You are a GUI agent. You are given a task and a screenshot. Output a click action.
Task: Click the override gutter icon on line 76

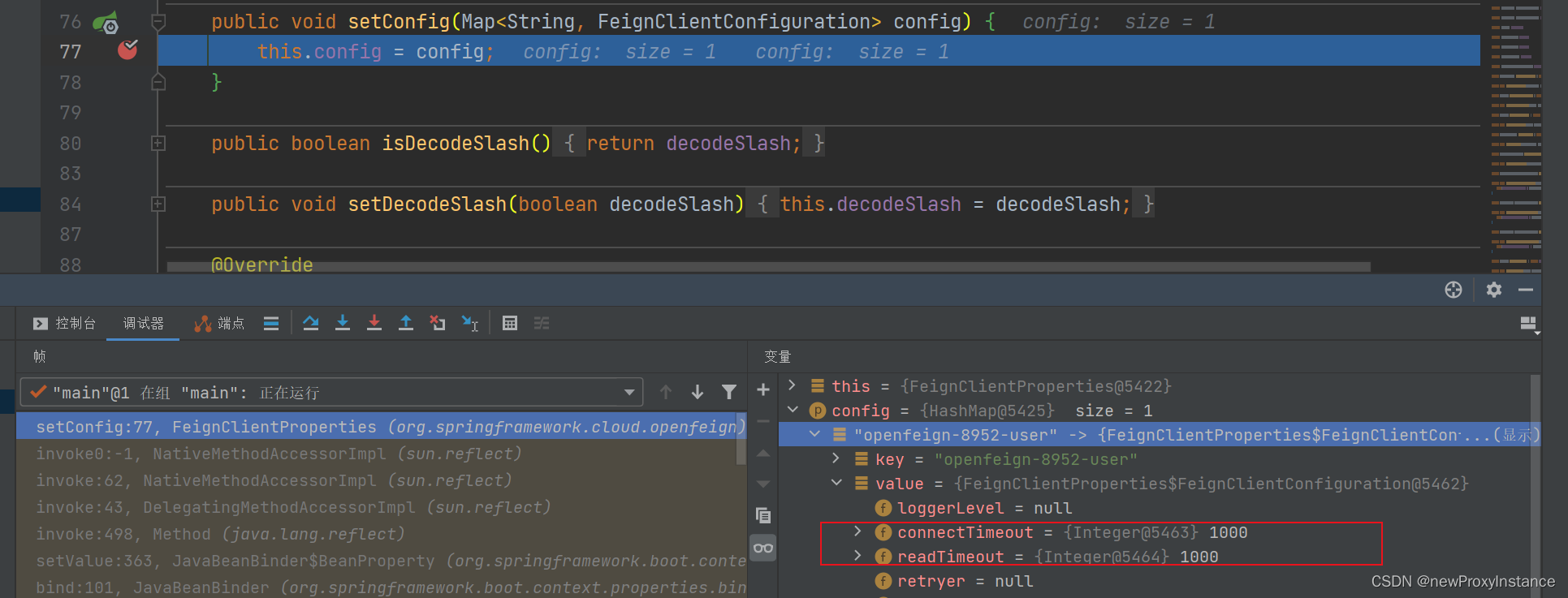point(106,22)
